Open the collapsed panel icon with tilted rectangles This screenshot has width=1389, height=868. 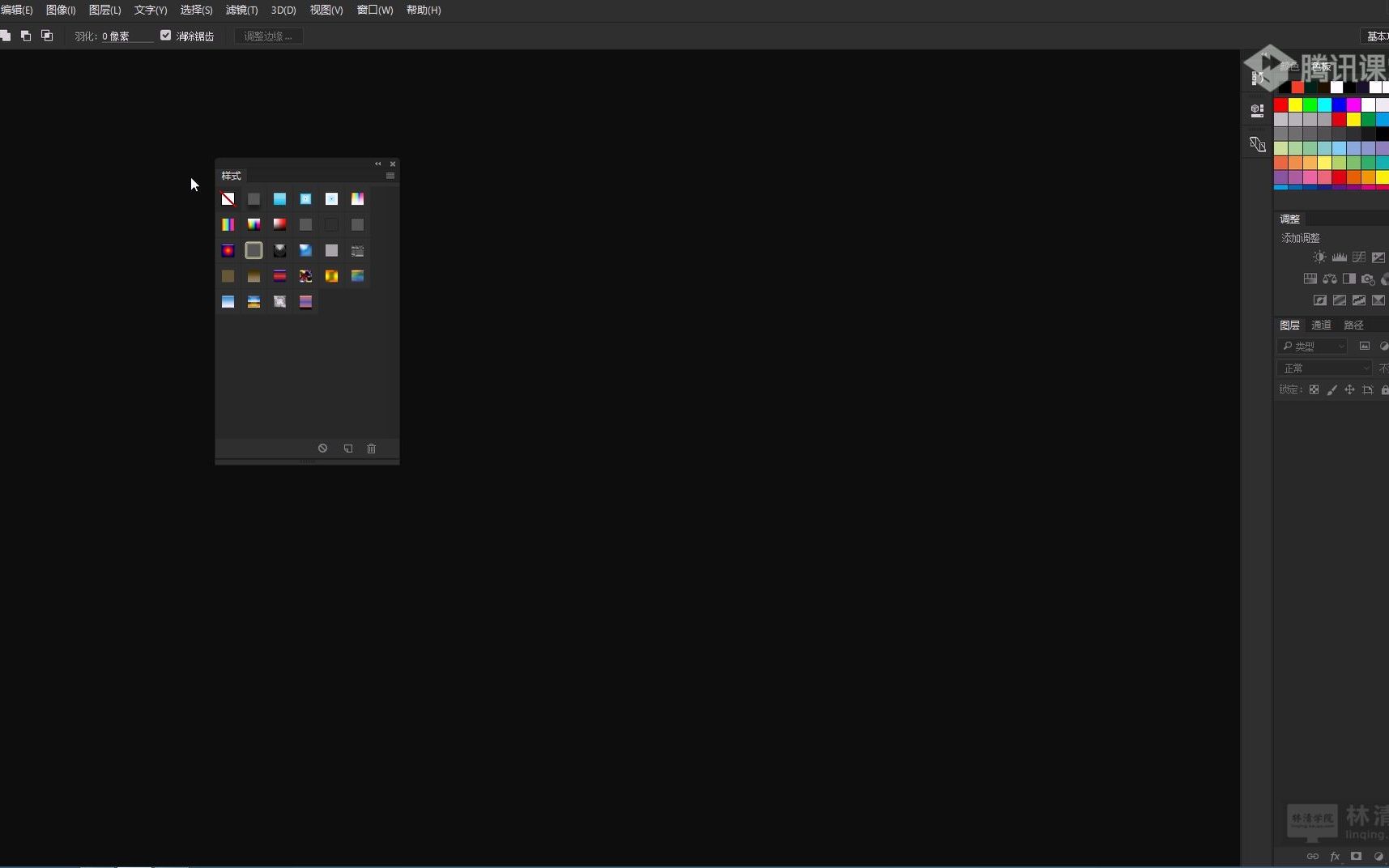pos(1258,145)
